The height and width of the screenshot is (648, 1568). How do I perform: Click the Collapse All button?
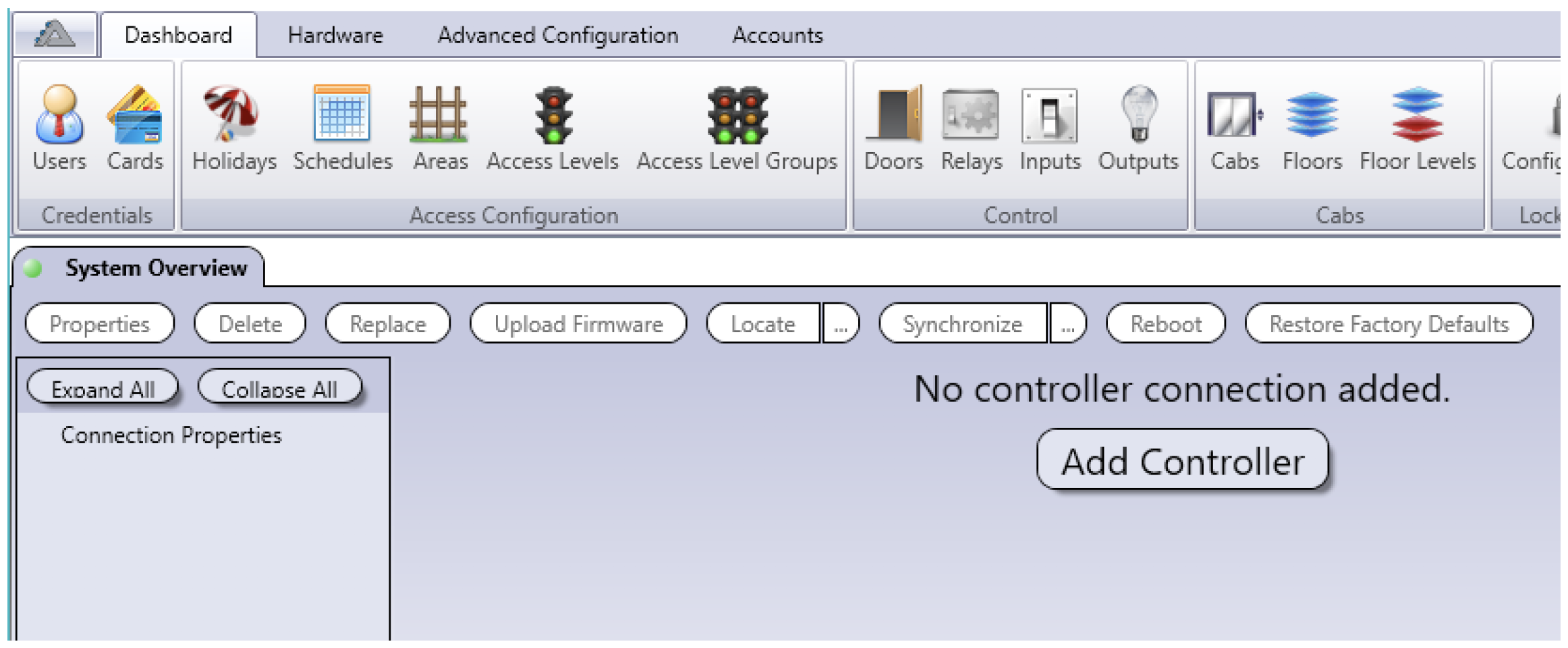[x=280, y=388]
